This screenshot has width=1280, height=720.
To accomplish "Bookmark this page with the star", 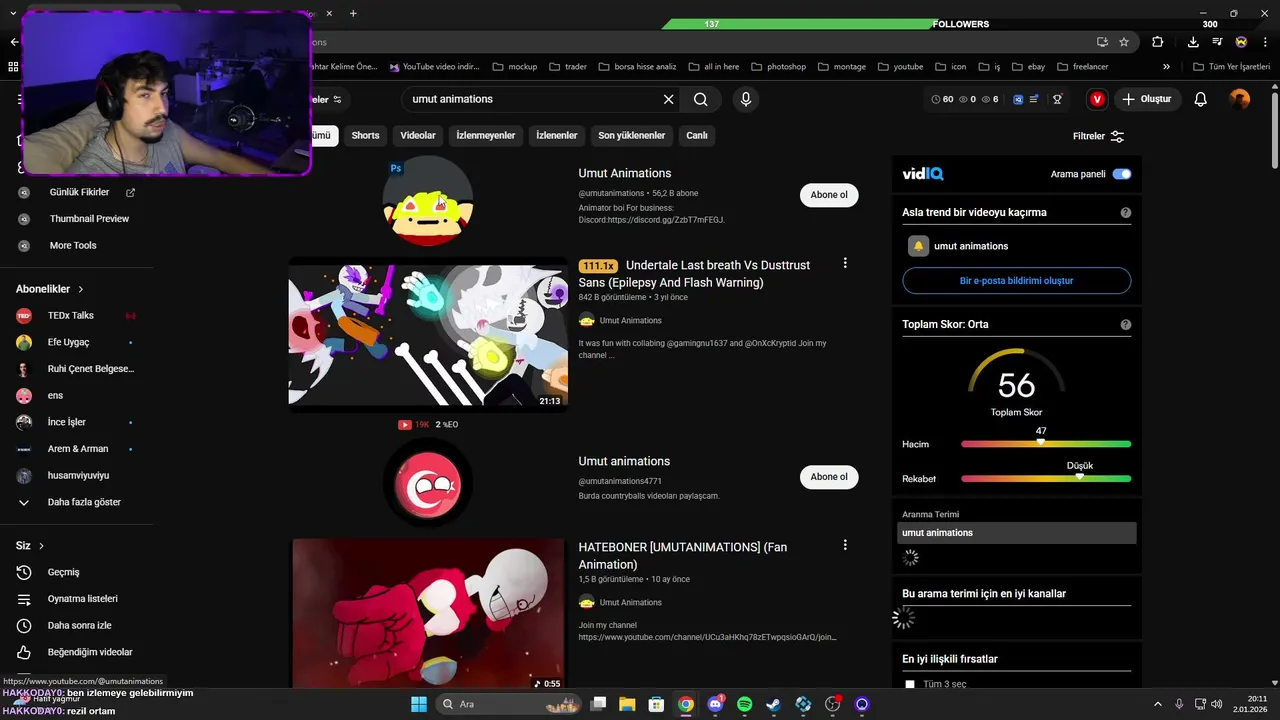I will [1124, 42].
